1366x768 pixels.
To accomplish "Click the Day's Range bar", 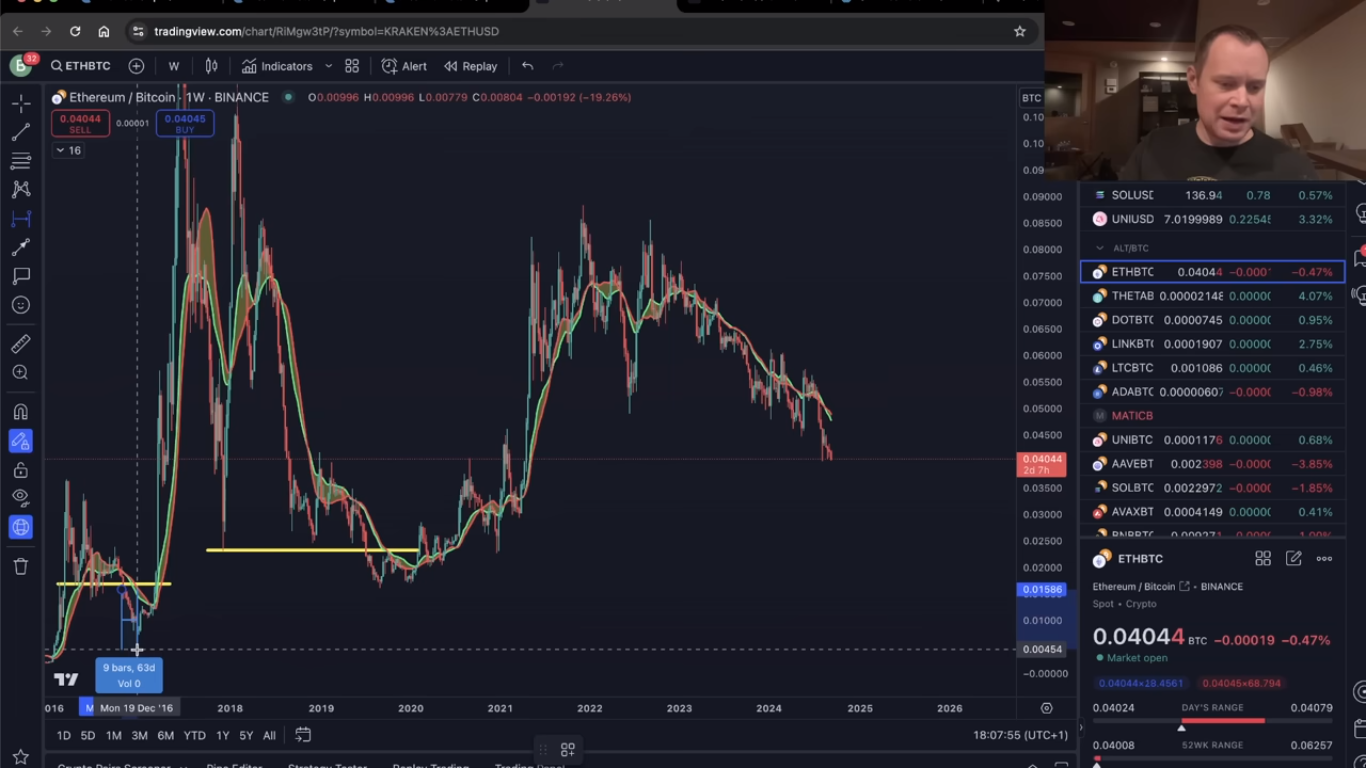I will (1212, 720).
